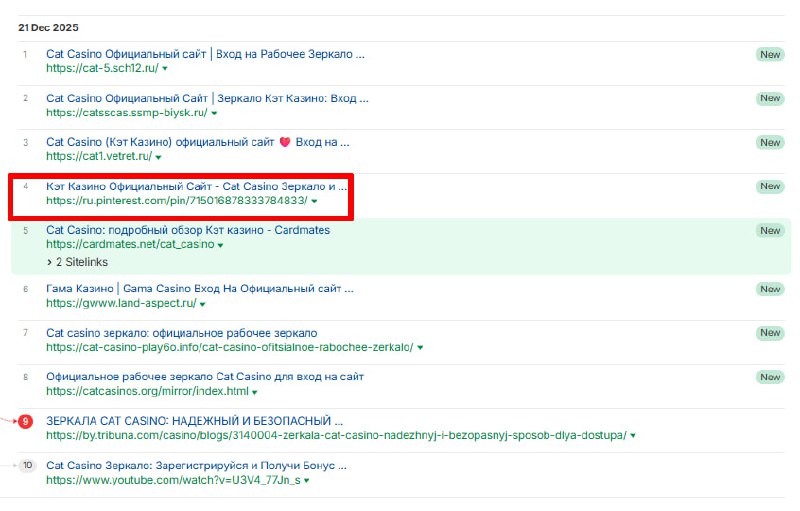Screen dimensions: 800x511
Task: Click the New badge on result 1
Action: (769, 55)
